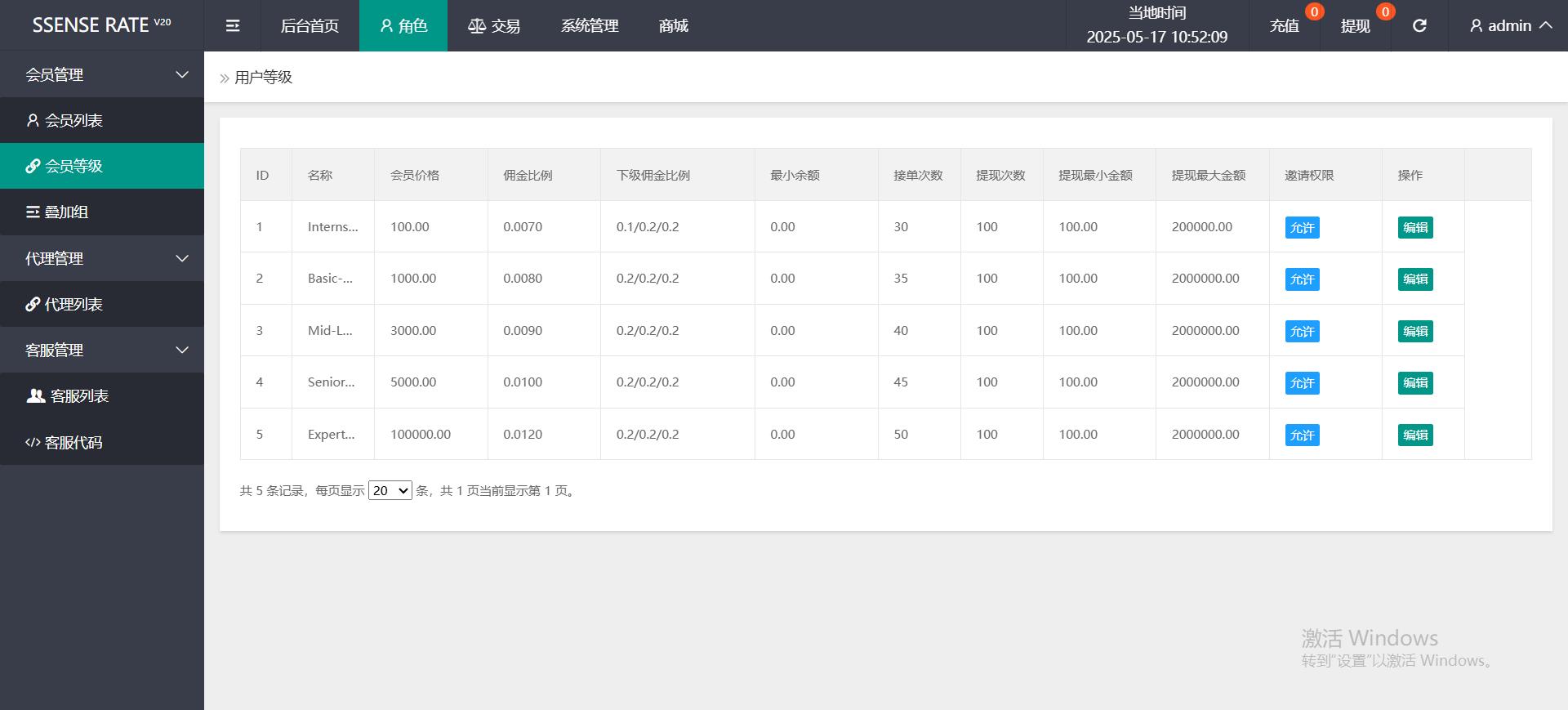
Task: Open the rows-per-page dropdown showing 20
Action: click(390, 491)
